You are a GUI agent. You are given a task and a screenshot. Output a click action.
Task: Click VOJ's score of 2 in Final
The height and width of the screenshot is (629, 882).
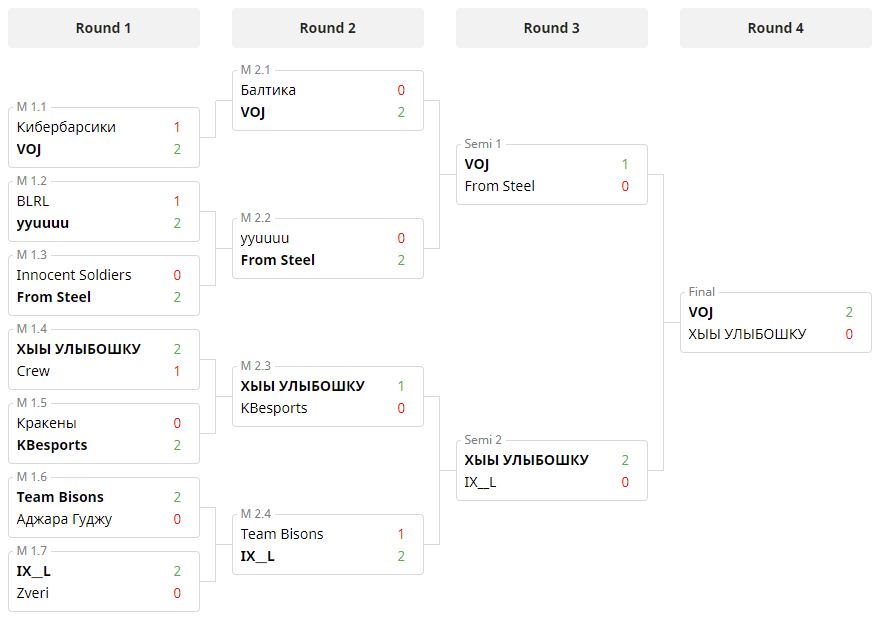pyautogui.click(x=849, y=312)
